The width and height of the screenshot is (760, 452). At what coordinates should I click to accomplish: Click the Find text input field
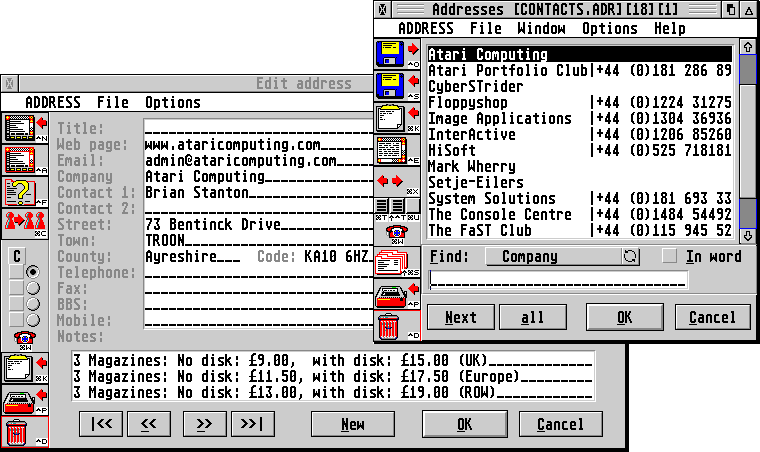click(558, 281)
